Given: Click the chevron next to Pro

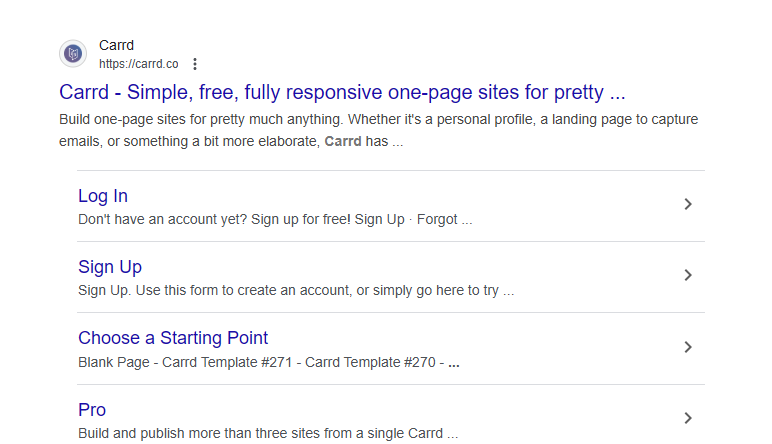Looking at the screenshot, I should tap(688, 418).
